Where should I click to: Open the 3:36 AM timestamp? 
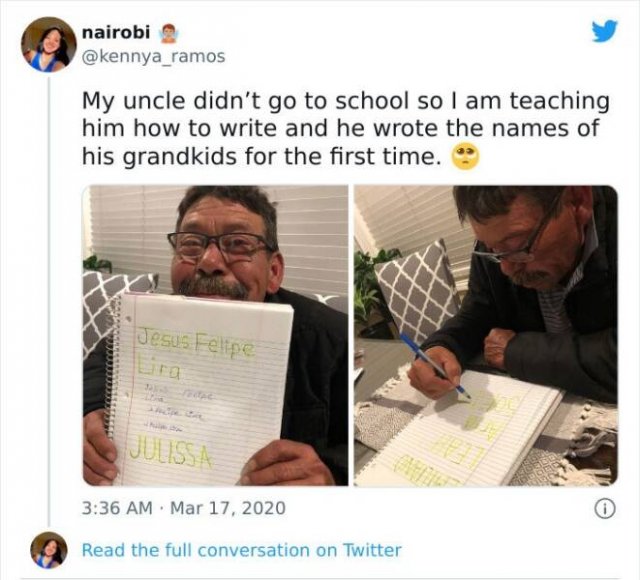point(117,508)
